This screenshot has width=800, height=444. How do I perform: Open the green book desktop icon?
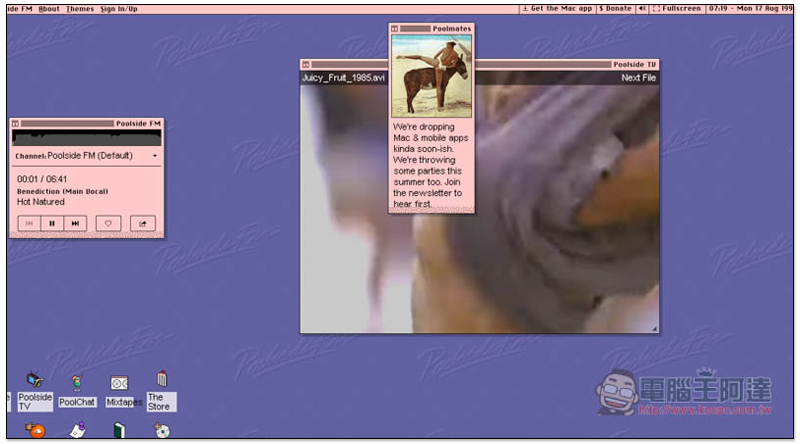coord(119,431)
